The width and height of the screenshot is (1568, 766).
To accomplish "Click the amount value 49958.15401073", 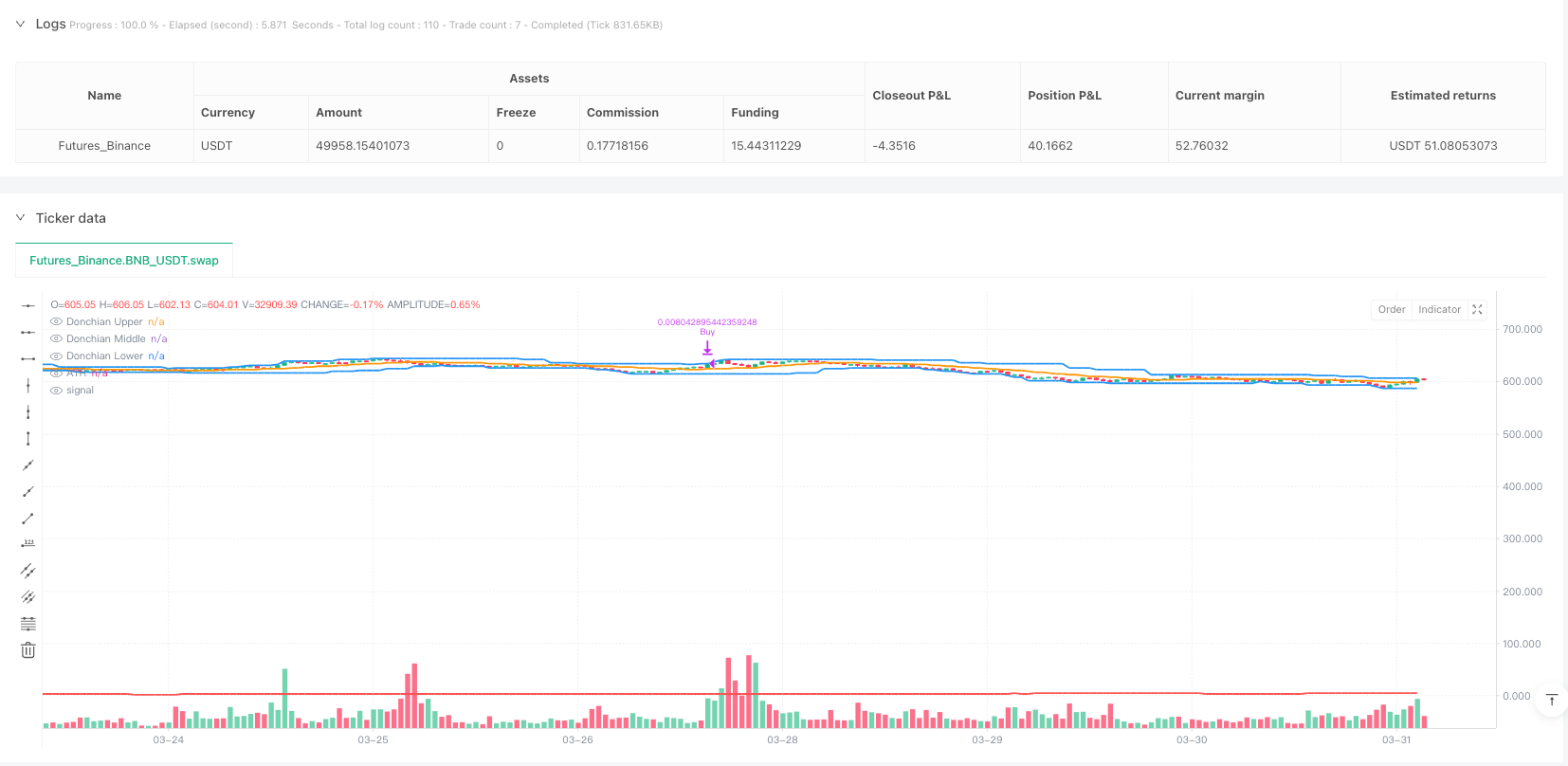I will click(362, 146).
